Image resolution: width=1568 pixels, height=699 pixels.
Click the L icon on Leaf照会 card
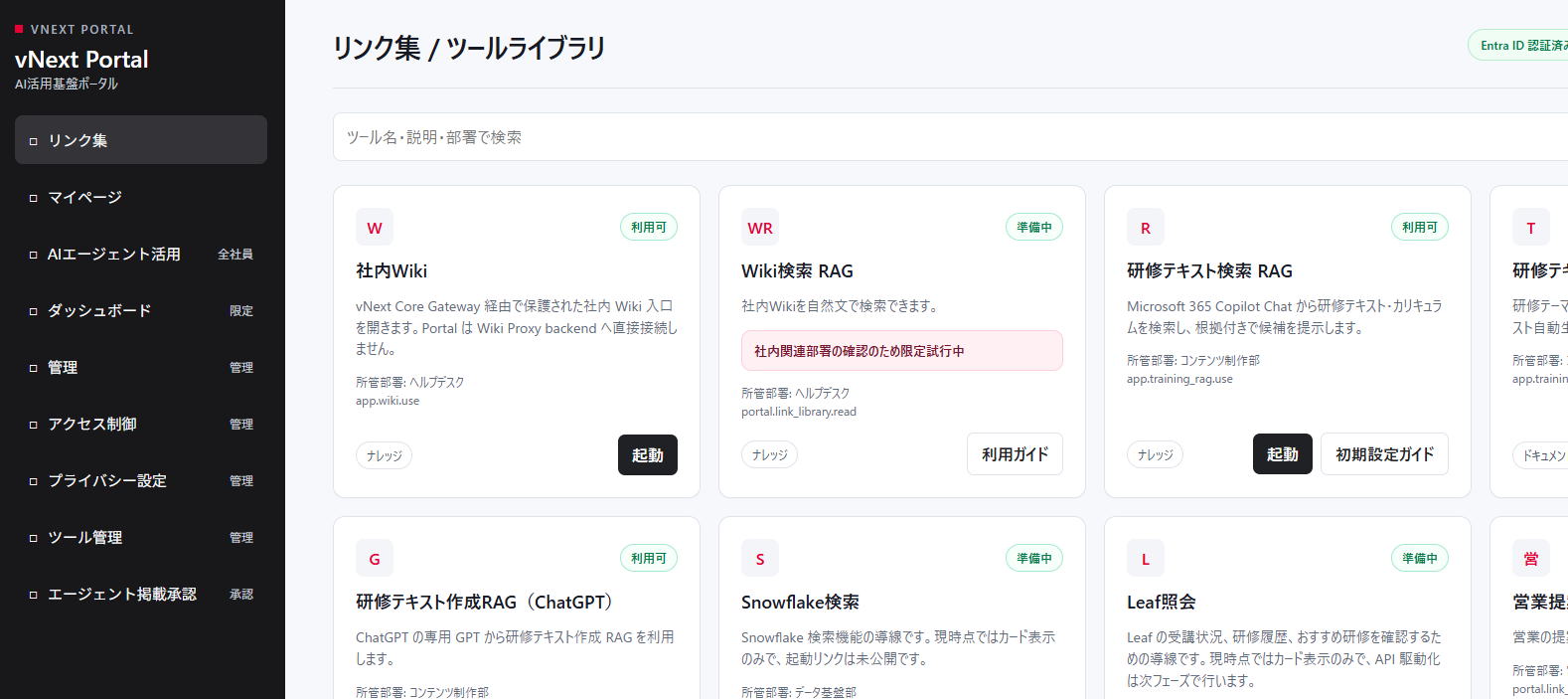[x=1146, y=559]
